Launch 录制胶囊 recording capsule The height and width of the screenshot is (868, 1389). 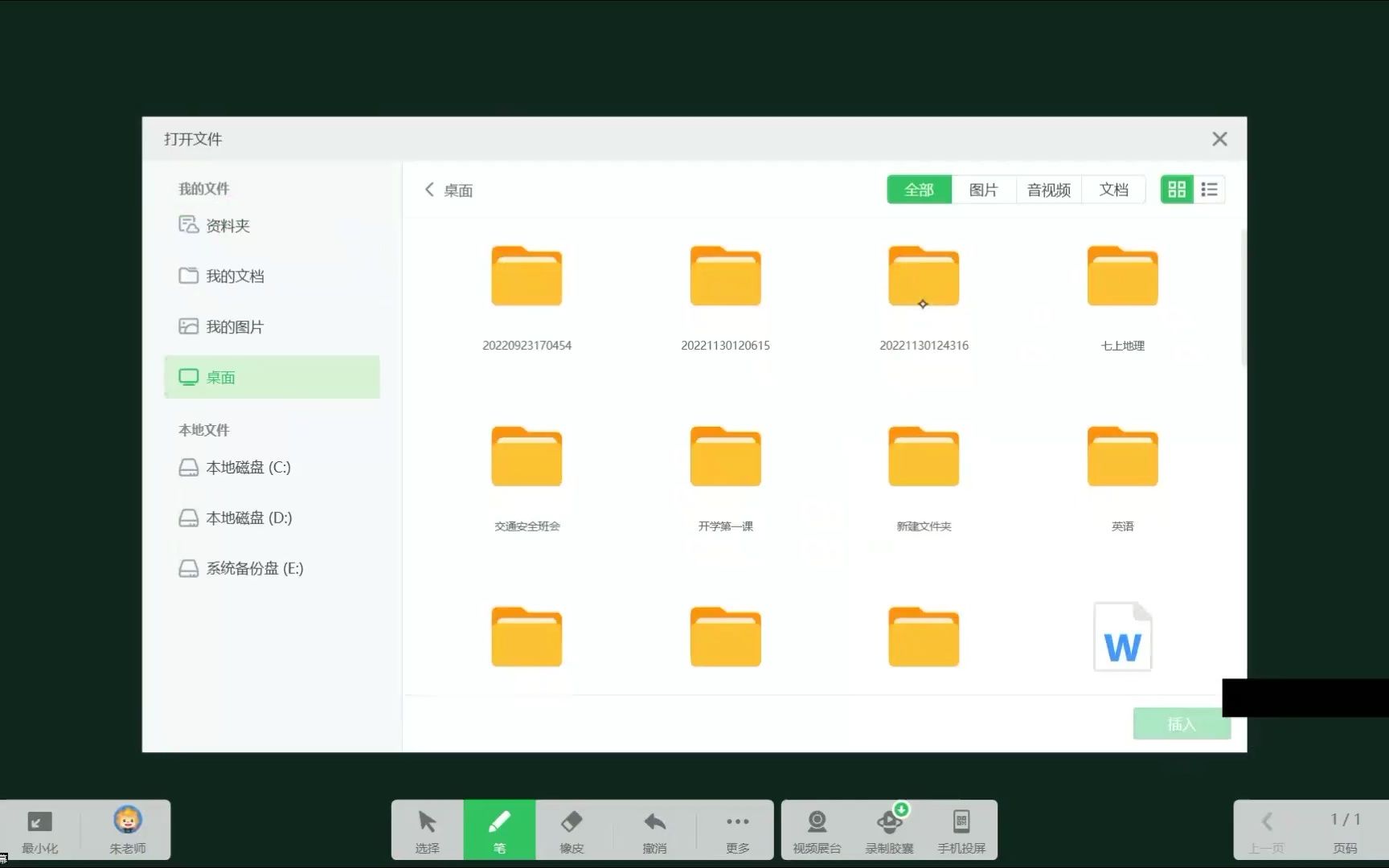(888, 829)
